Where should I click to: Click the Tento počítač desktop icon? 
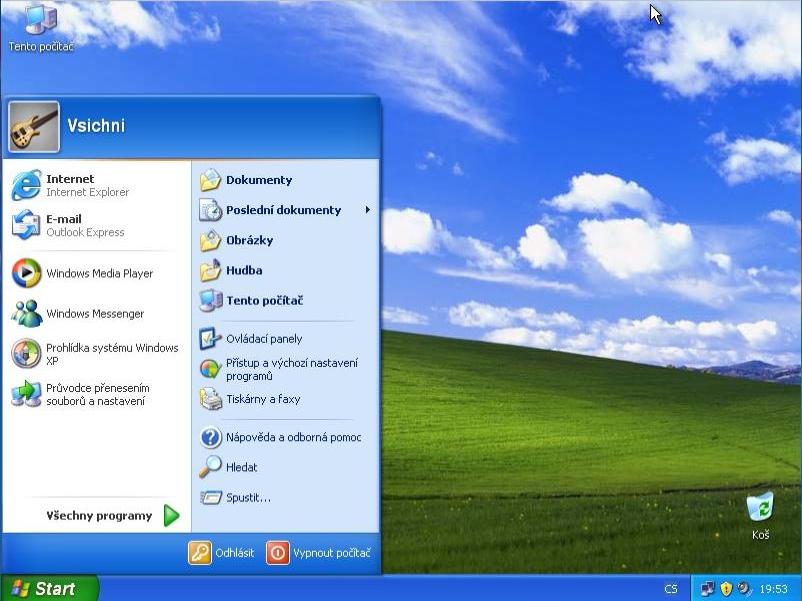pyautogui.click(x=41, y=27)
